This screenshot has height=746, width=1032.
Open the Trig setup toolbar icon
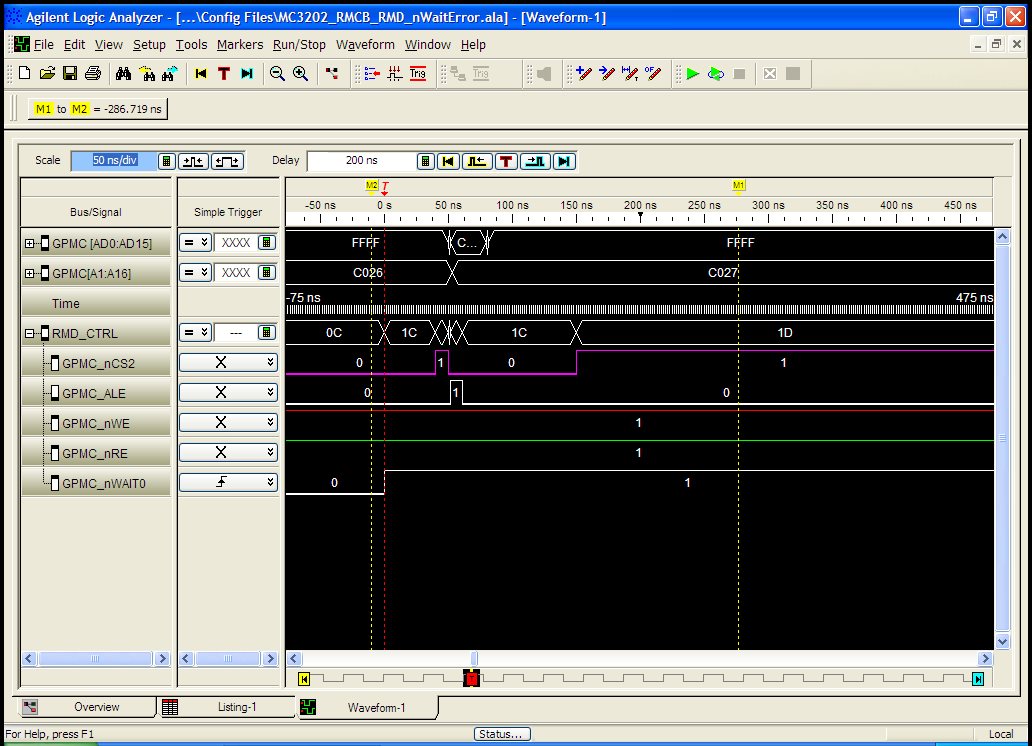[x=418, y=74]
